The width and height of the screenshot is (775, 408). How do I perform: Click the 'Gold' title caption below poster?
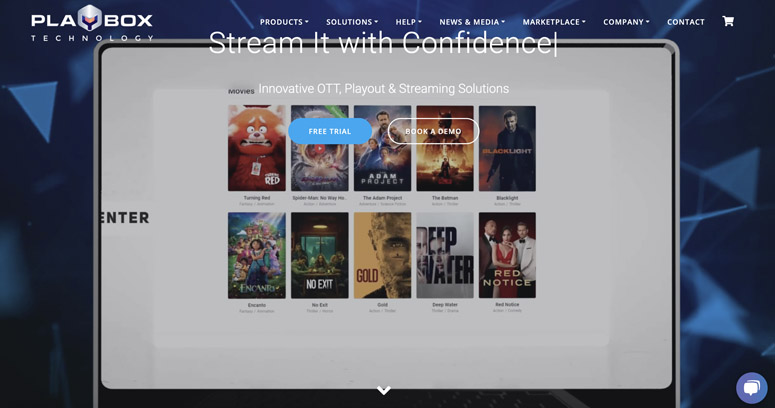click(382, 305)
